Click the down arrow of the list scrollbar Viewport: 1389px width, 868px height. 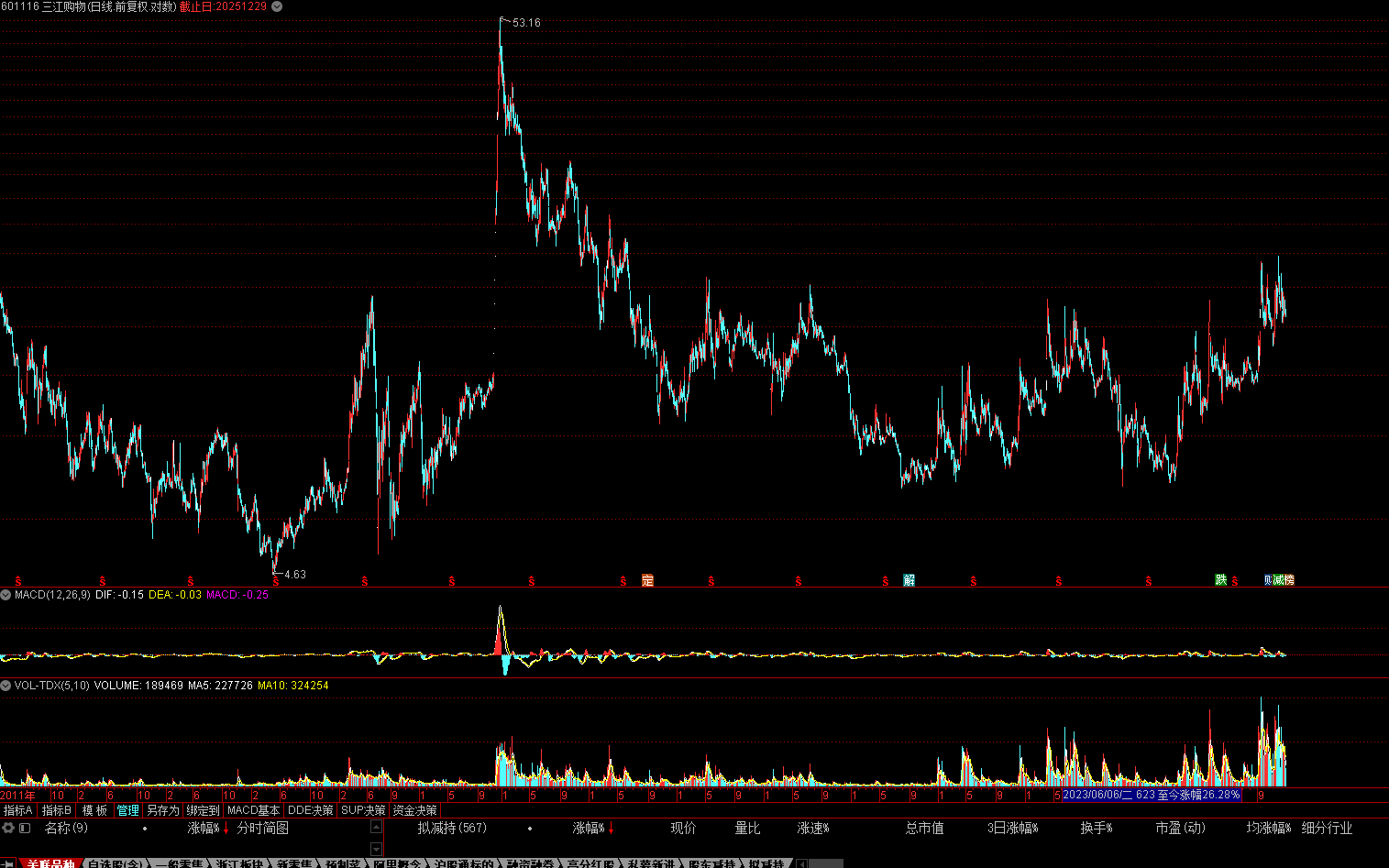point(376,849)
